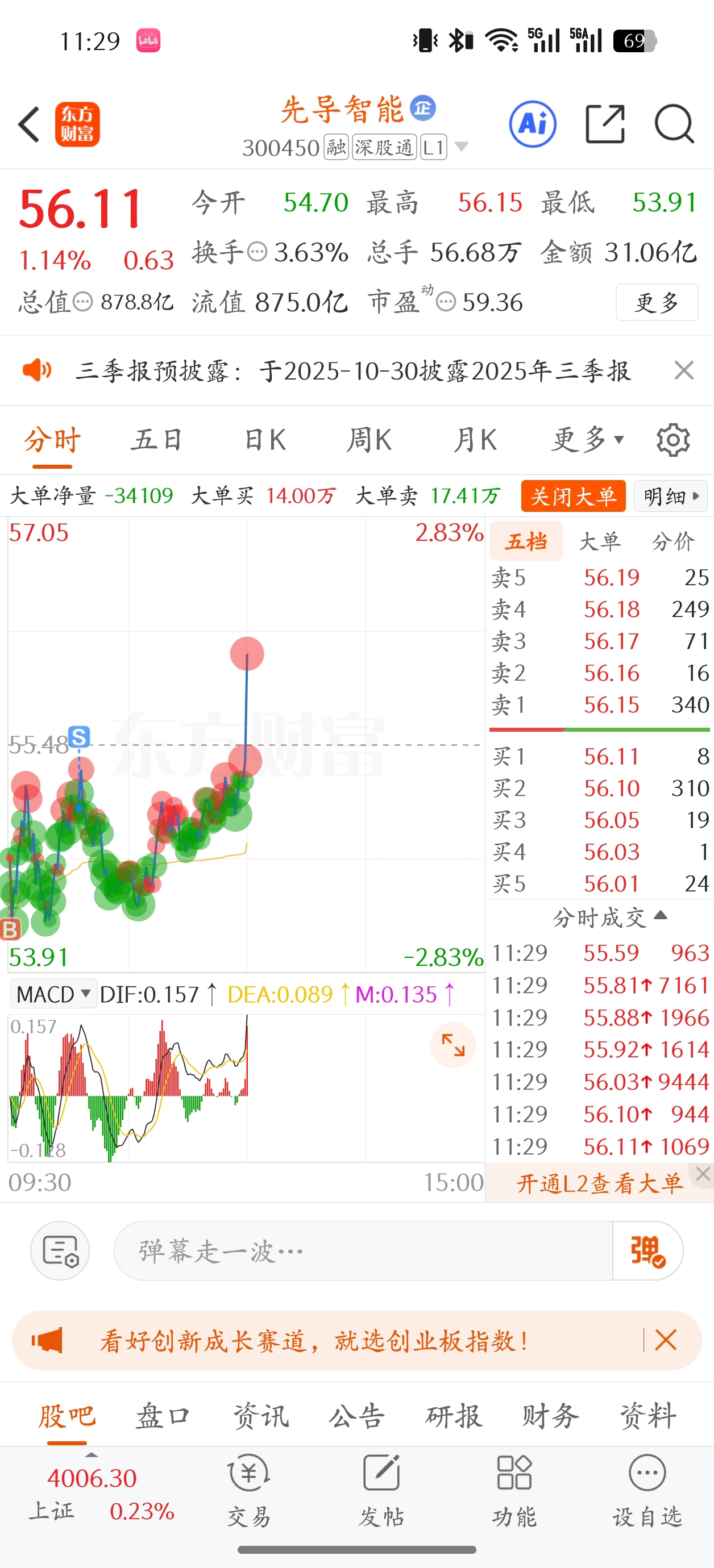Tap the info icon next to 换手
Screen dimensions: 714x1568
pos(257,251)
